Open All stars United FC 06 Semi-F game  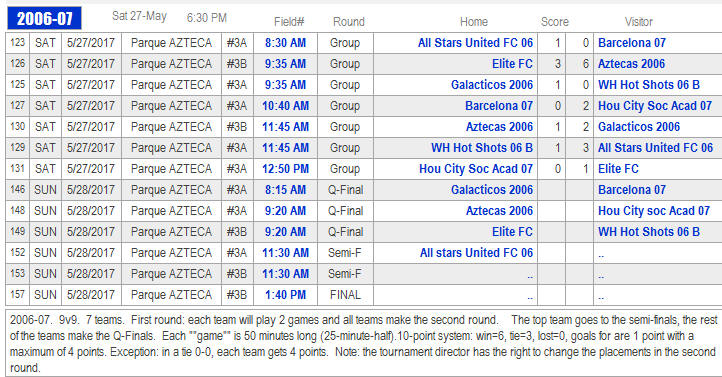[476, 253]
